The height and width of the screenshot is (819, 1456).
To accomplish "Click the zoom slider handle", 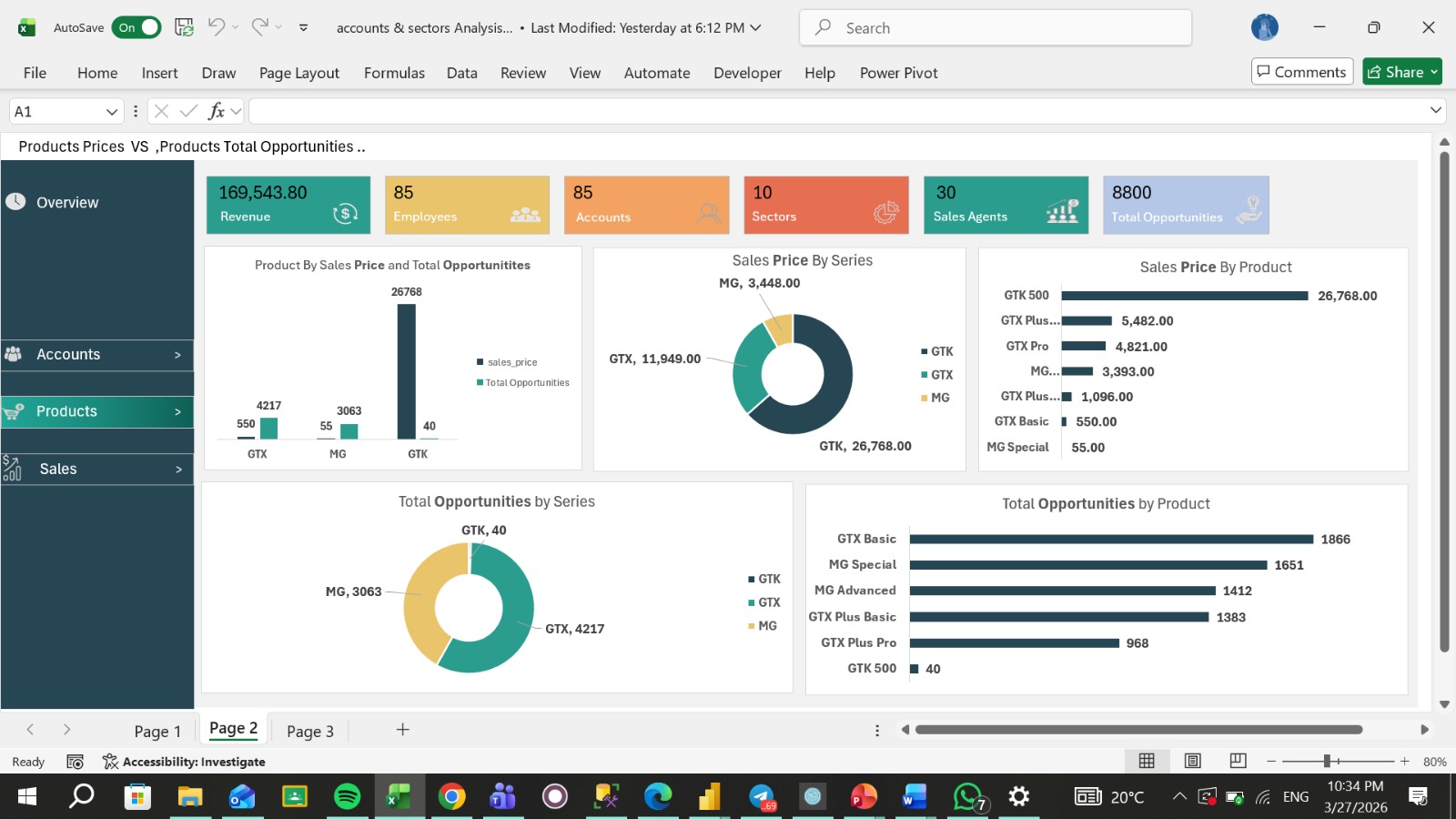I will click(x=1327, y=761).
